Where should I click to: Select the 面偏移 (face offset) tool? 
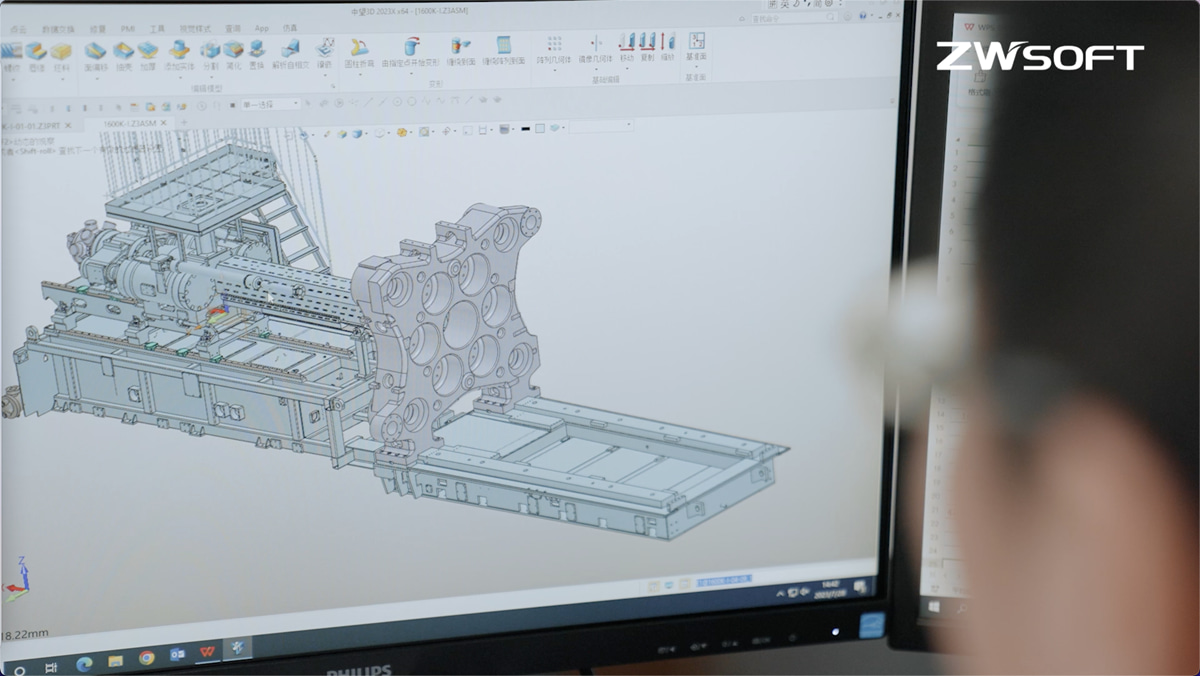click(96, 56)
